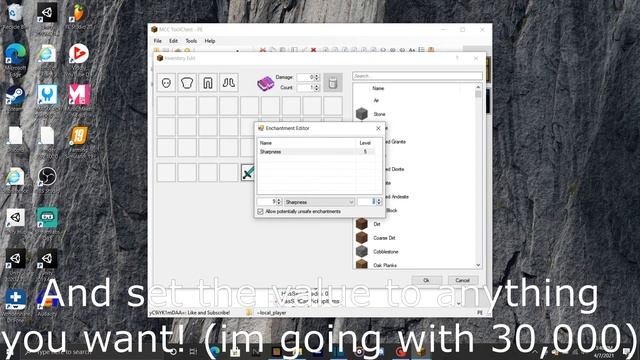Image resolution: width=640 pixels, height=360 pixels.
Task: Click the Level value 5 cell
Action: 365,152
